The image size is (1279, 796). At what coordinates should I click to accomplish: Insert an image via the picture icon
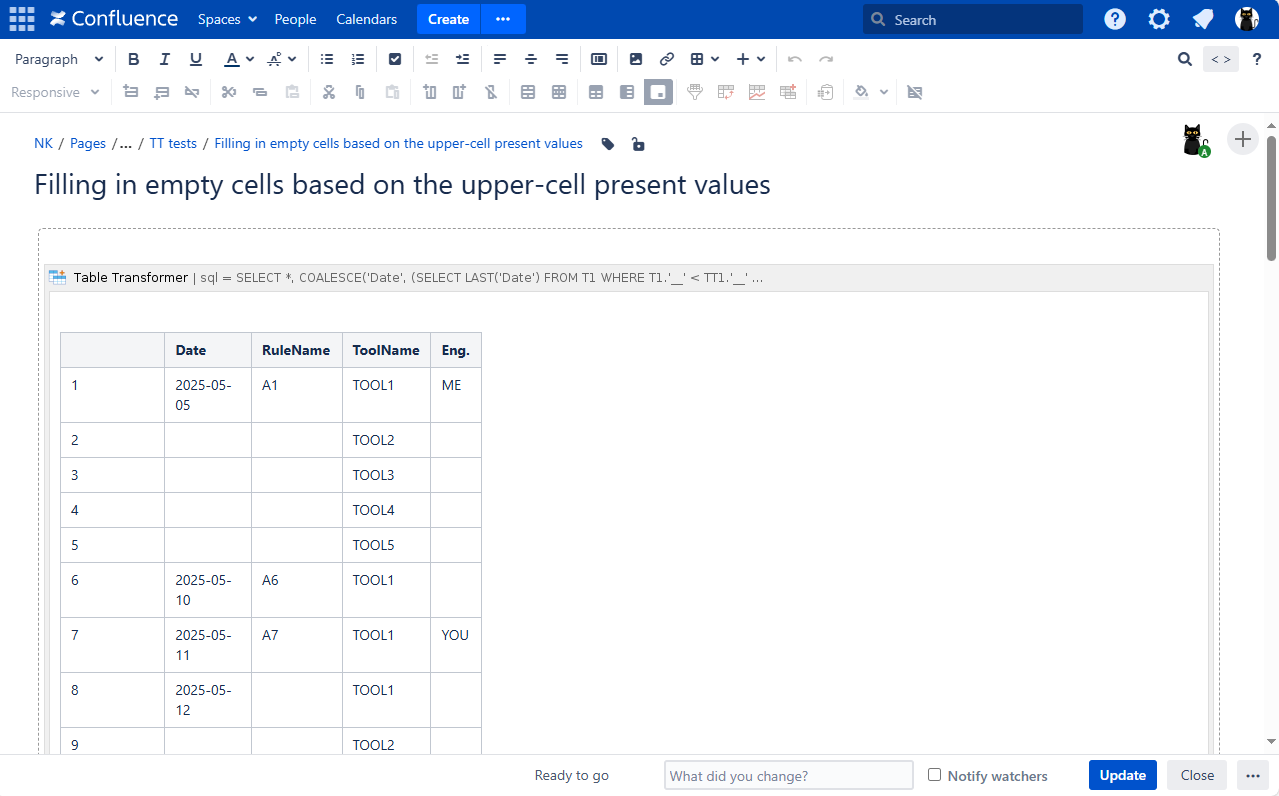[x=636, y=60]
